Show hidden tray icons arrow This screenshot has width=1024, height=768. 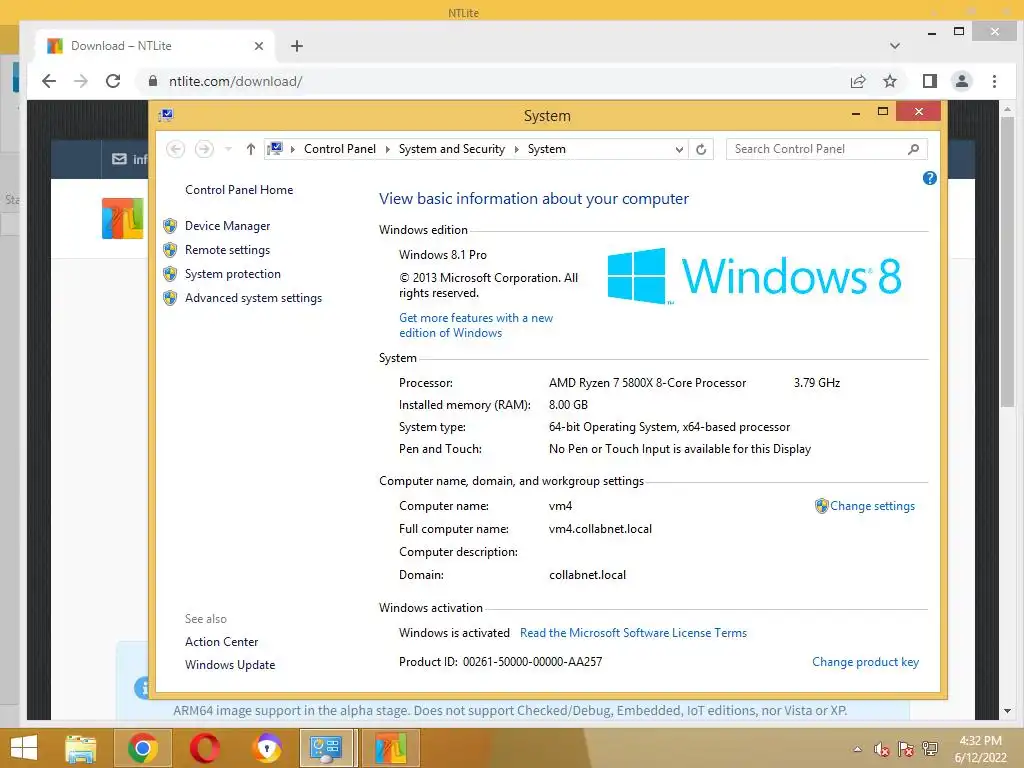click(857, 749)
